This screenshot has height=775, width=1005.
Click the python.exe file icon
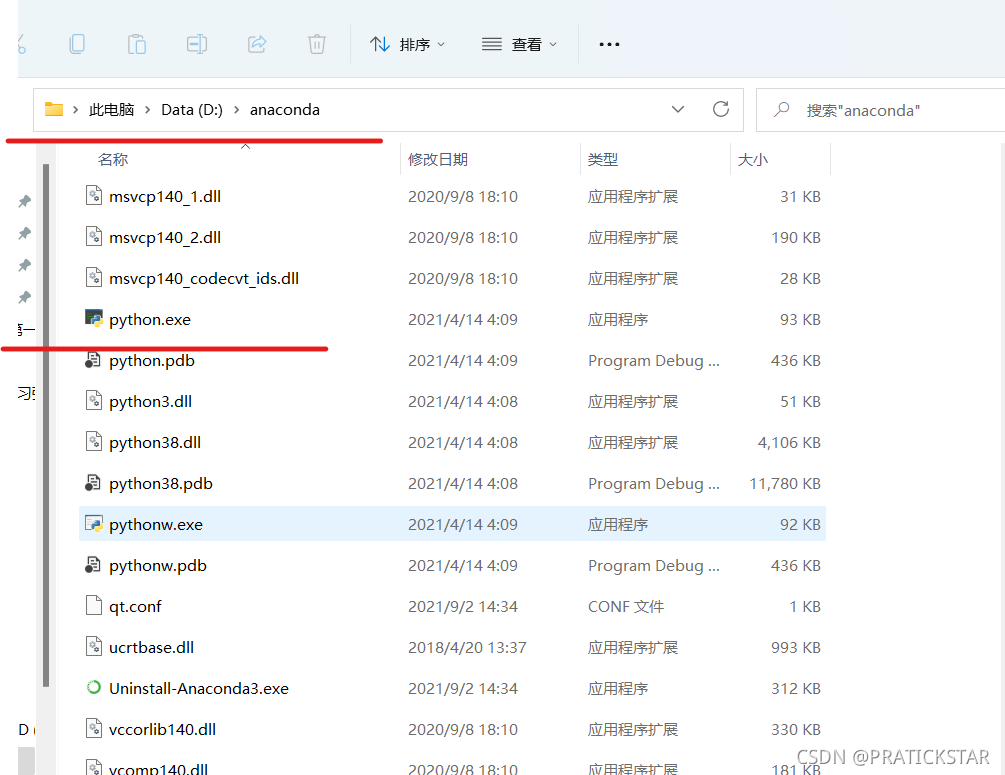point(94,318)
